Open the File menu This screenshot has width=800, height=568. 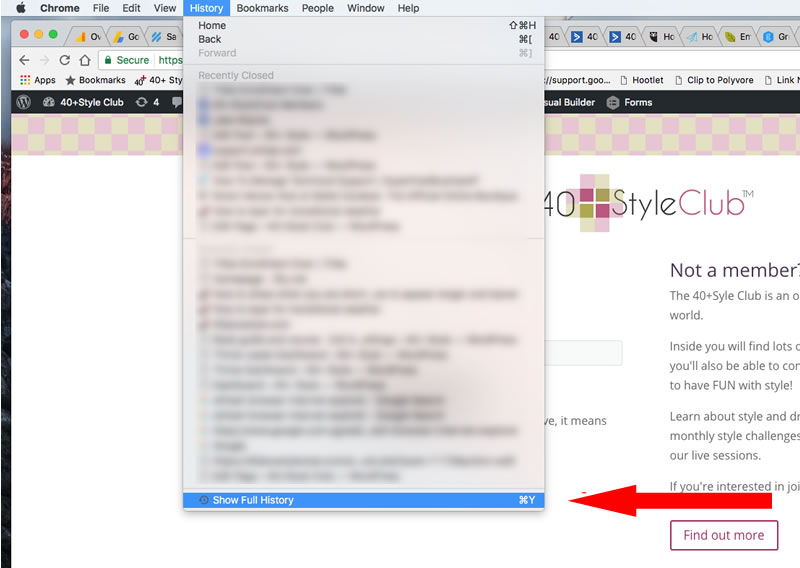click(x=101, y=8)
